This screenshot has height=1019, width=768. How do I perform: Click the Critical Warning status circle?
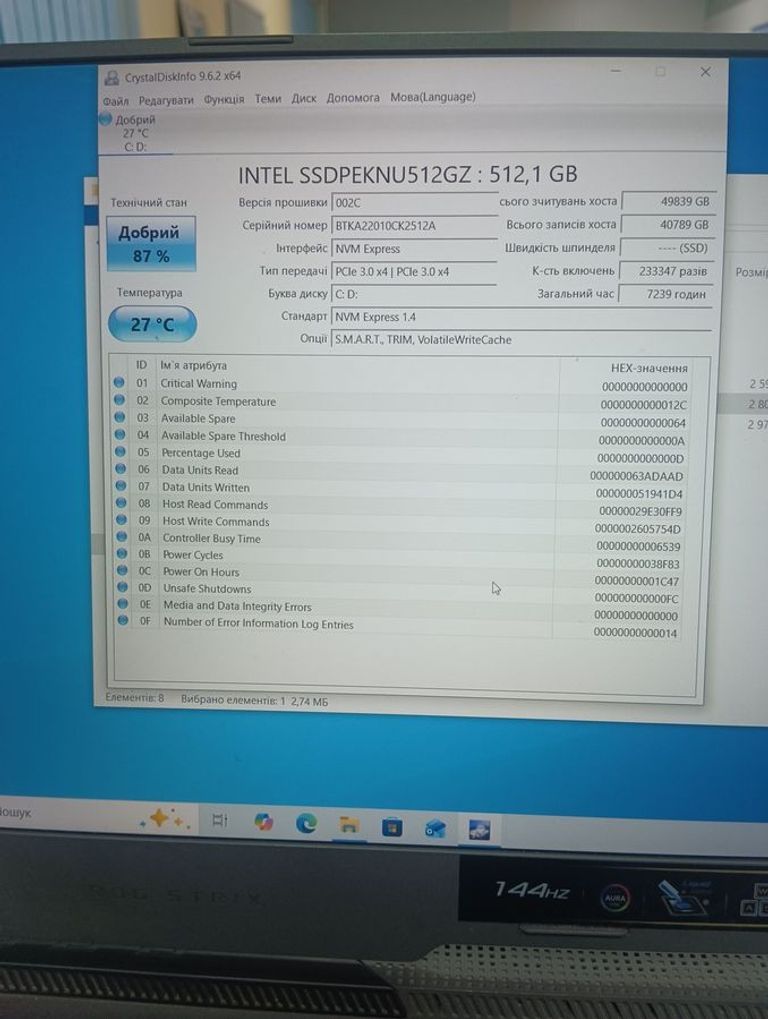121,384
